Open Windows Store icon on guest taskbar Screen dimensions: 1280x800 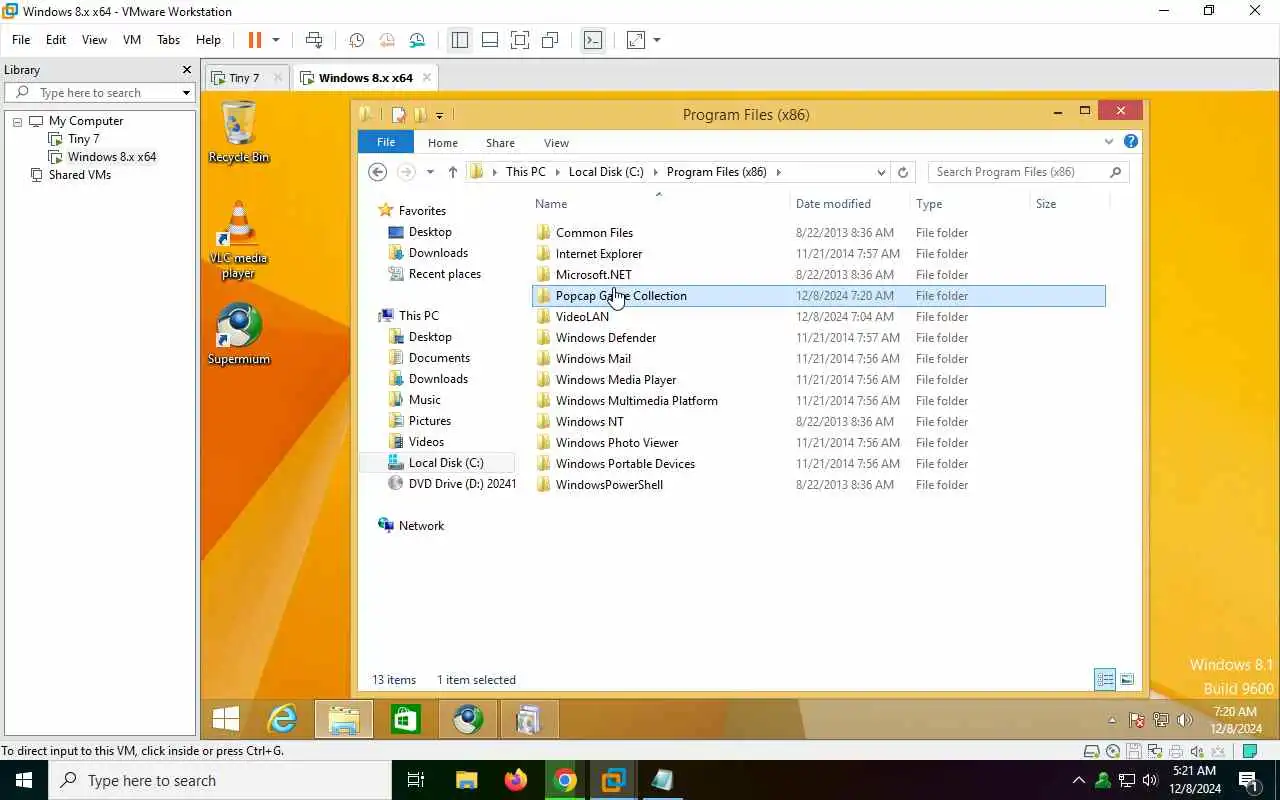coord(405,719)
